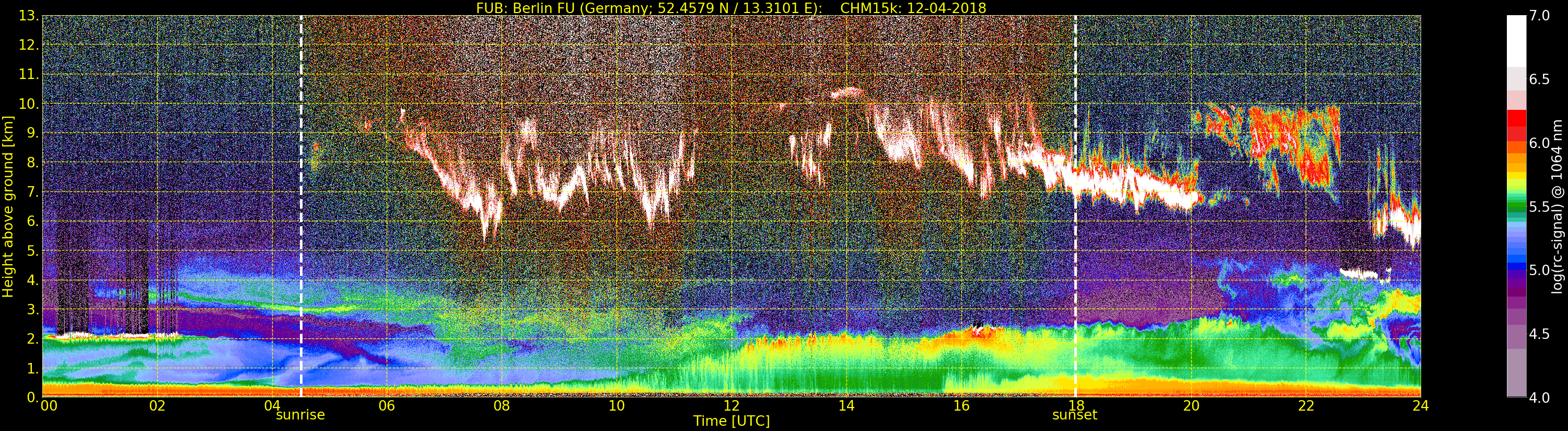The height and width of the screenshot is (431, 1568).
Task: Select the colorbar tick value "6.5"
Action: 1540,80
